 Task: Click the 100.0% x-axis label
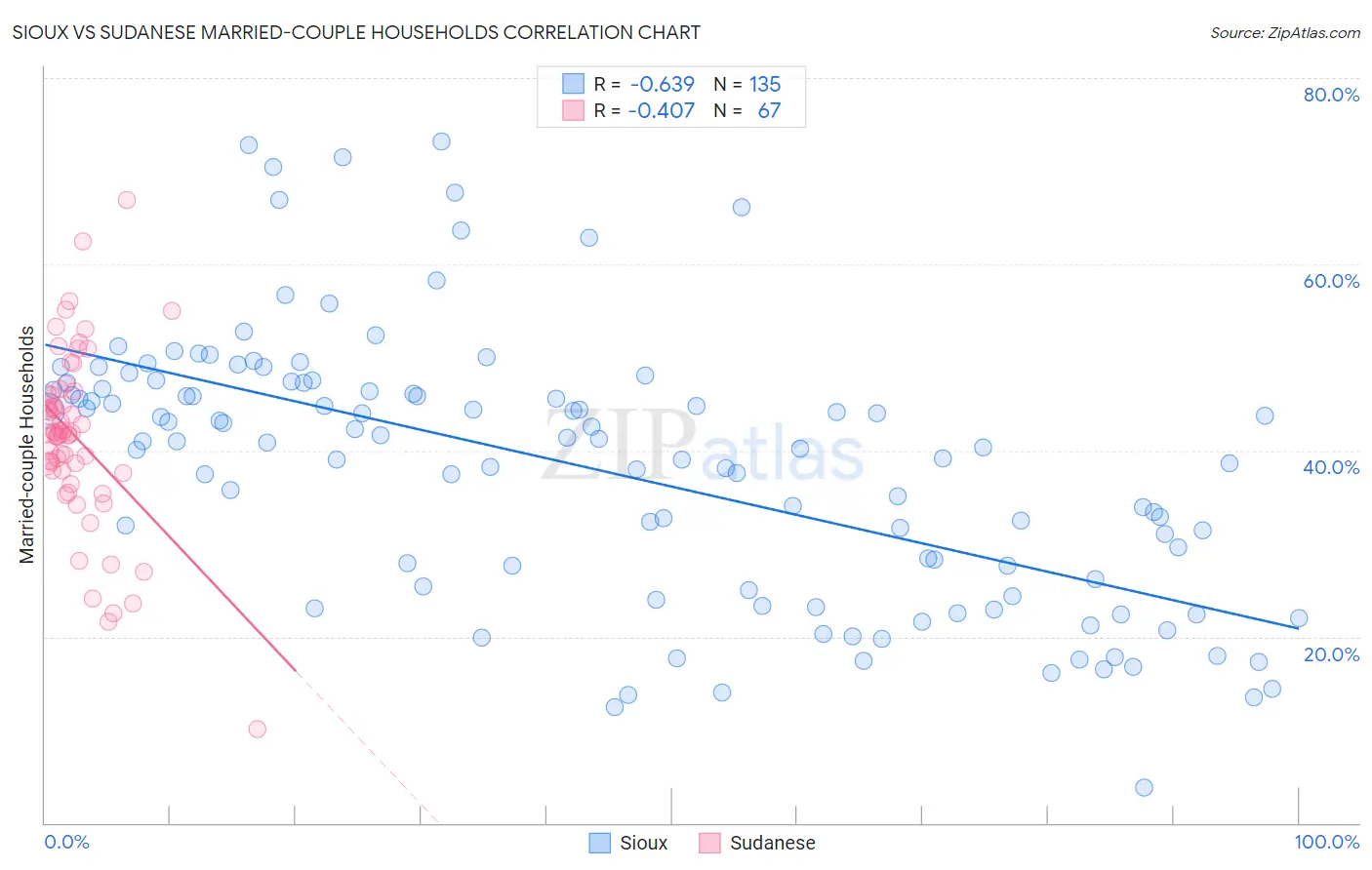click(x=1327, y=842)
